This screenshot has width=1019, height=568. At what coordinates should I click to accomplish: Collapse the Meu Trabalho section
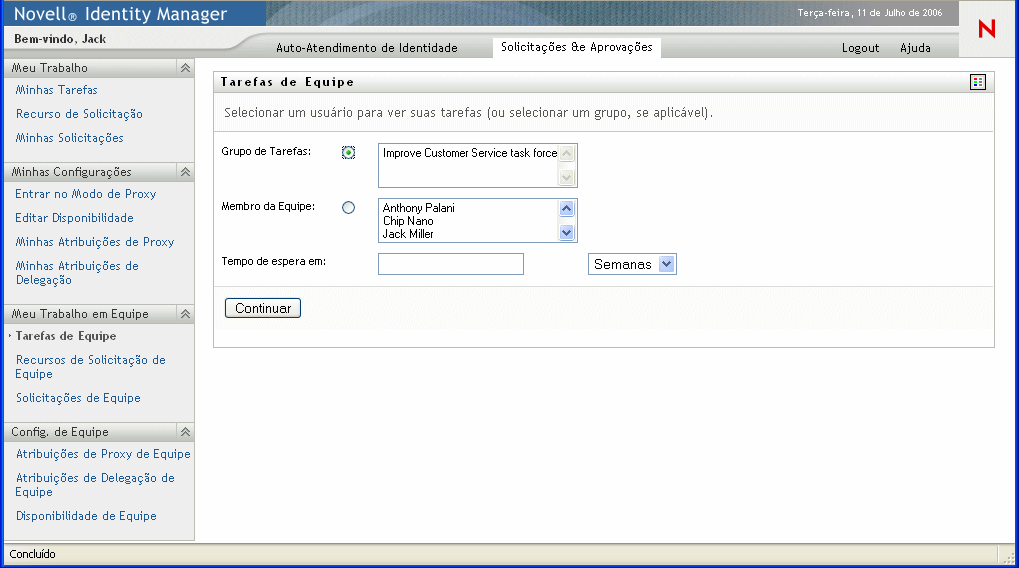pos(185,68)
